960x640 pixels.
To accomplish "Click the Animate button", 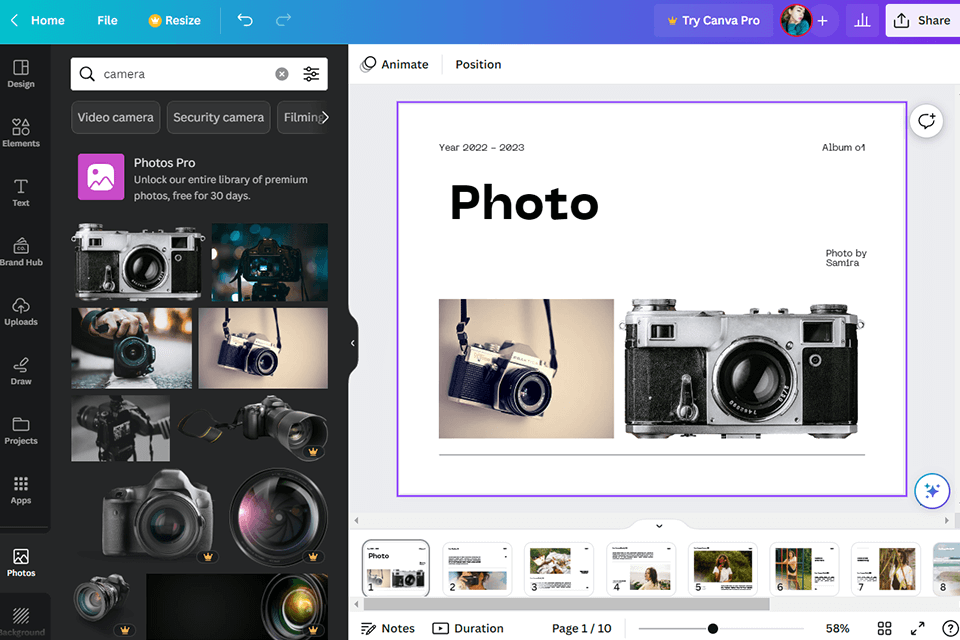I will point(394,64).
